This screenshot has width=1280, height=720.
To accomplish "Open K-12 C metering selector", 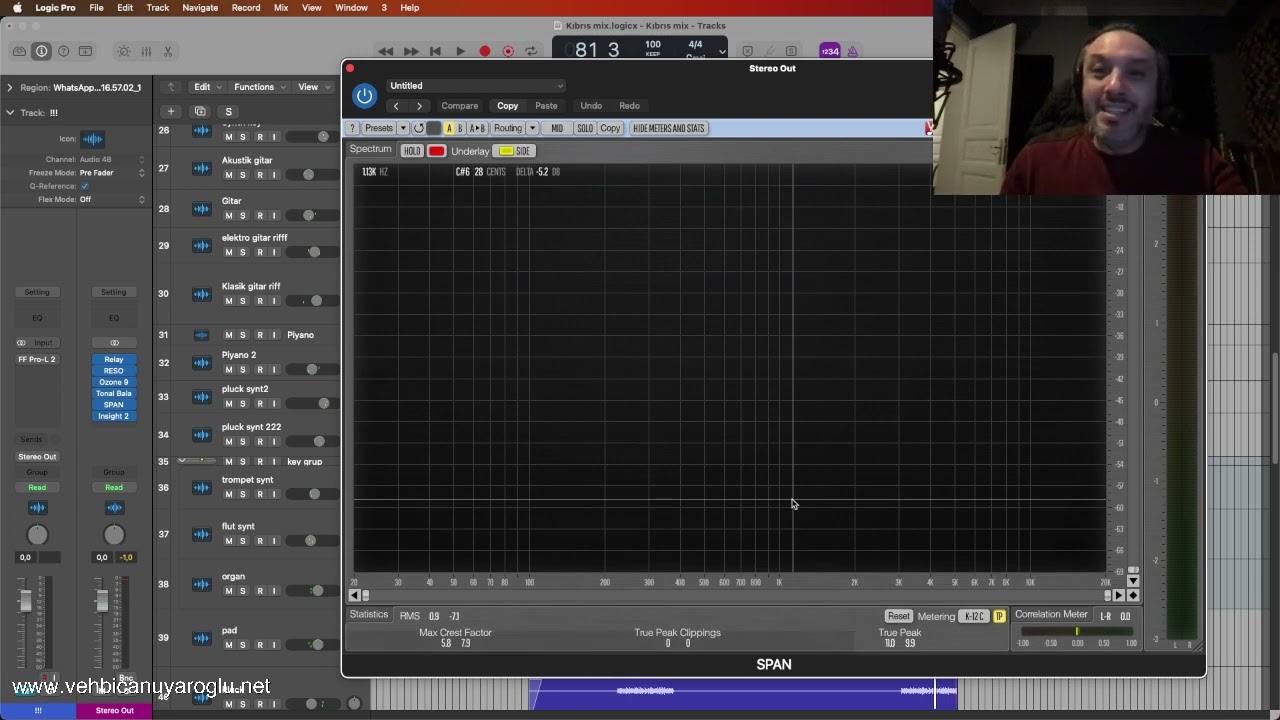I will pyautogui.click(x=974, y=616).
